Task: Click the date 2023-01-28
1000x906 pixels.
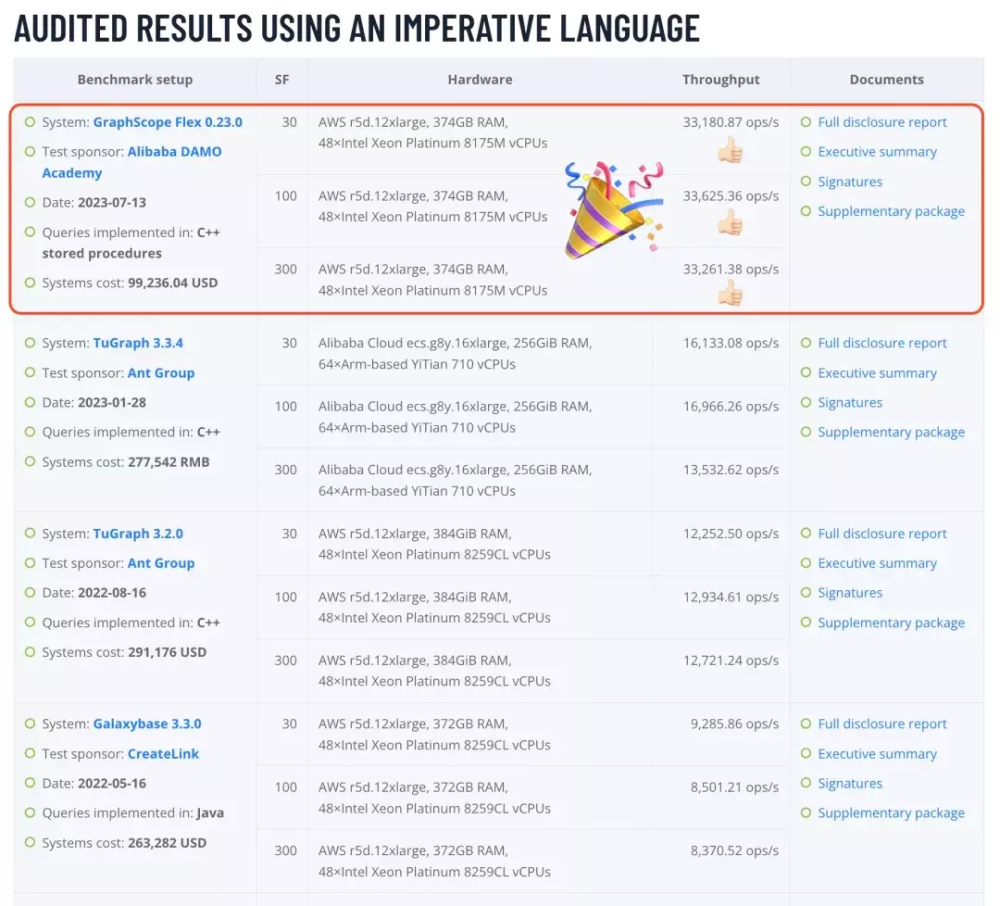Action: 112,402
